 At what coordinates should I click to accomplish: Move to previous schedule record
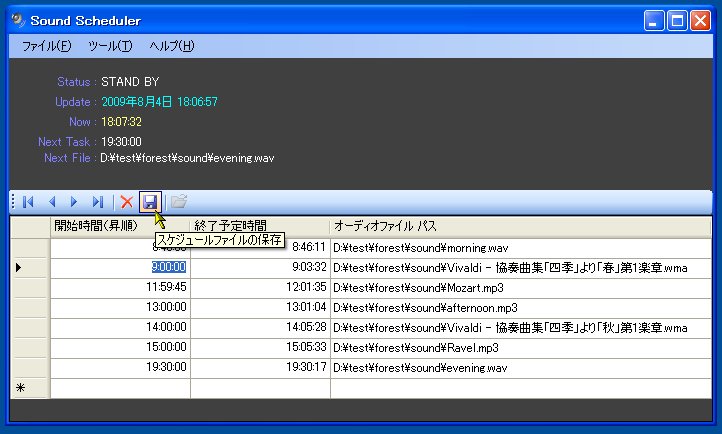(x=52, y=202)
